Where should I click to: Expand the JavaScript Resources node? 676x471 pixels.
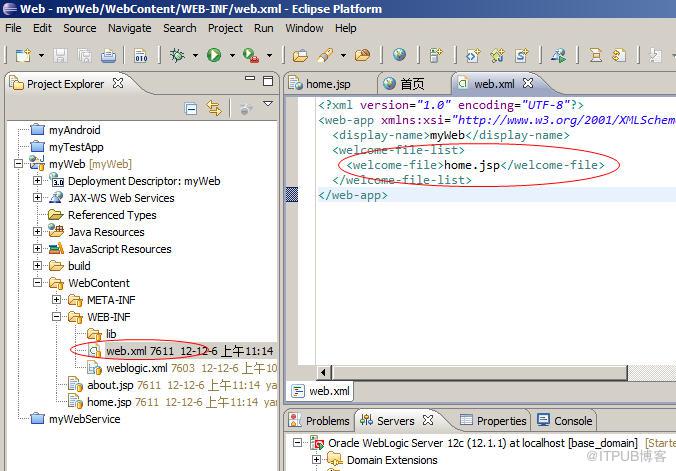(38, 248)
